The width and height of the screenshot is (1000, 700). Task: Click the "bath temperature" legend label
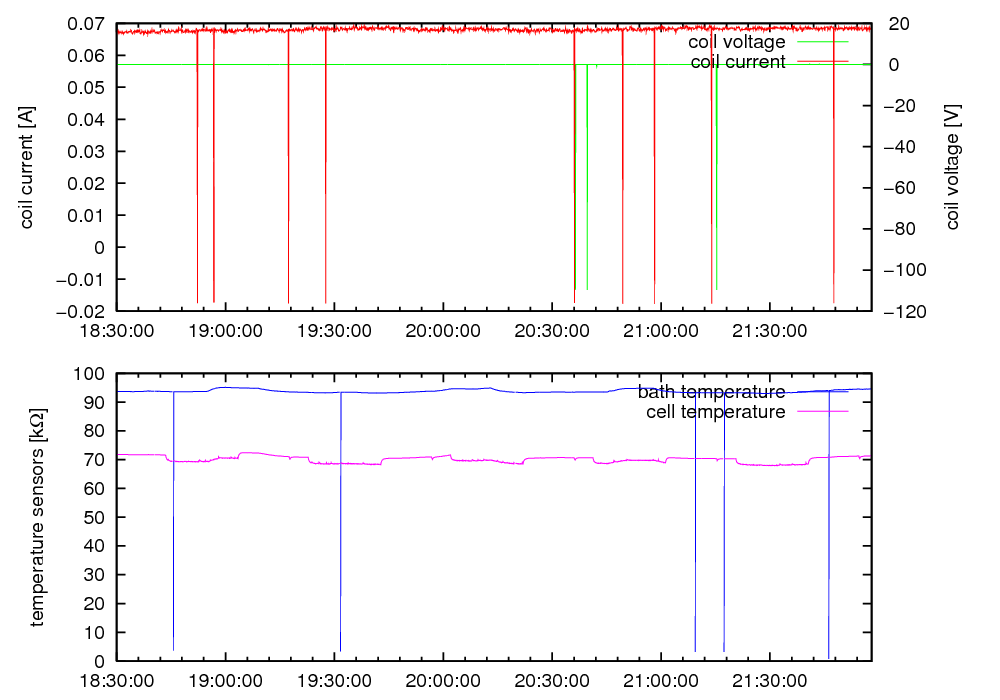coord(711,391)
